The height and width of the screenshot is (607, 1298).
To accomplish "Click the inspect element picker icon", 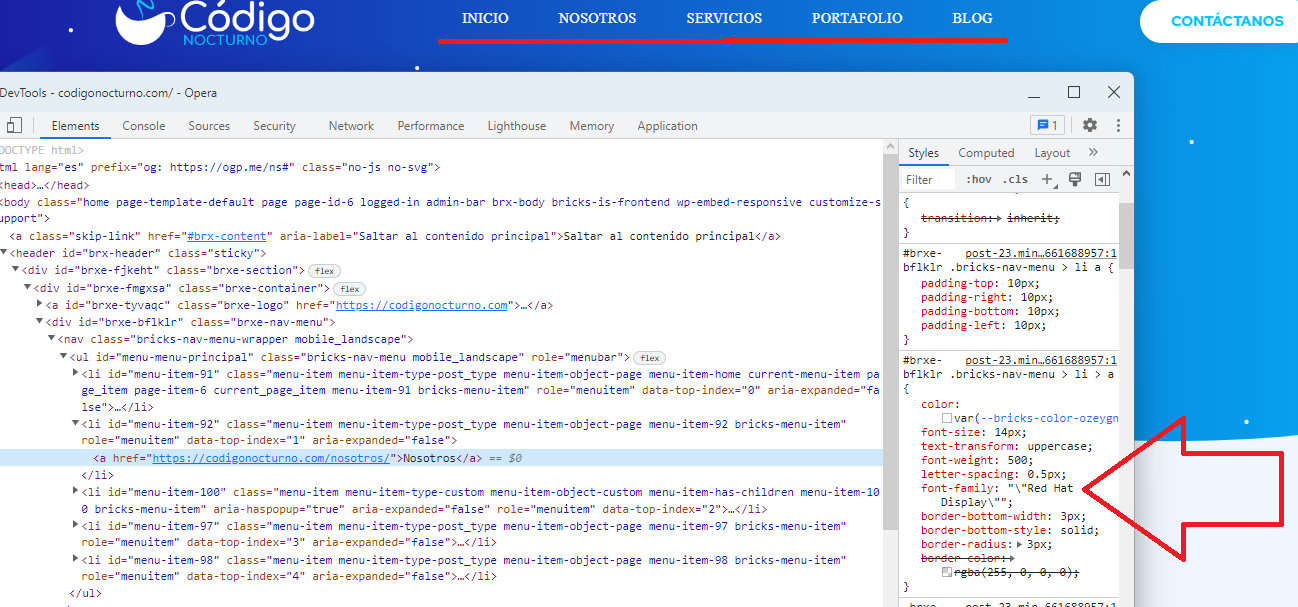I will (x=13, y=125).
